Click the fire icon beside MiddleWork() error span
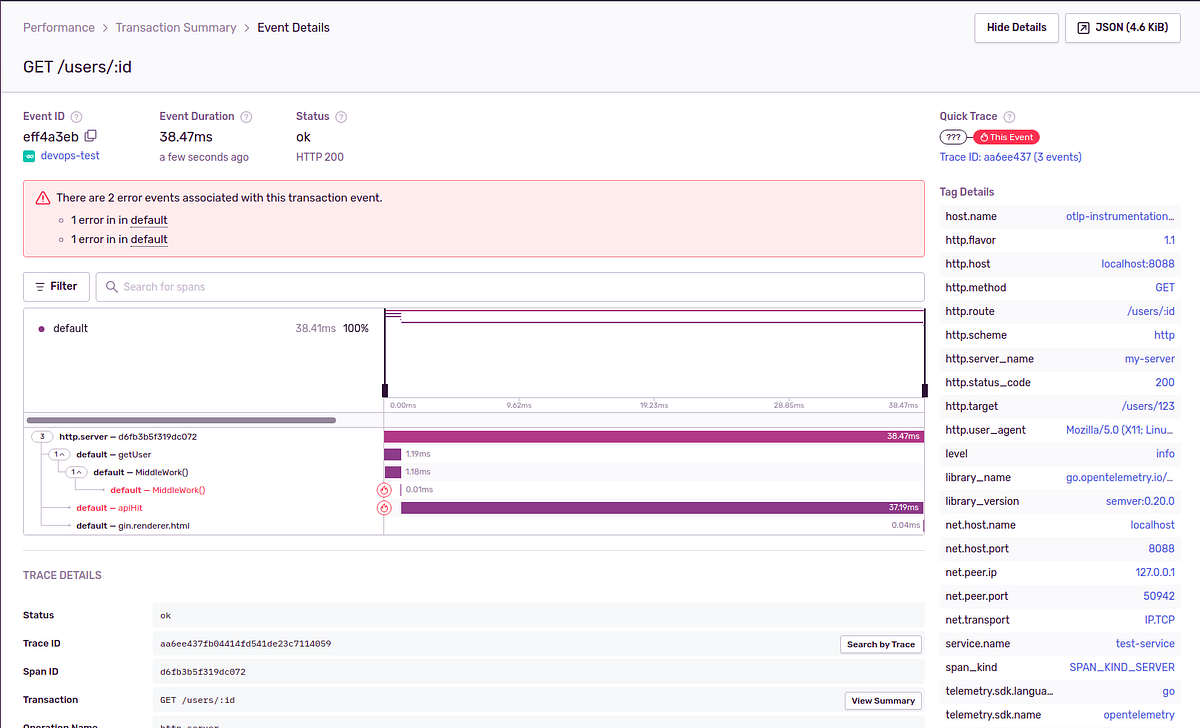This screenshot has height=728, width=1200. 384,490
